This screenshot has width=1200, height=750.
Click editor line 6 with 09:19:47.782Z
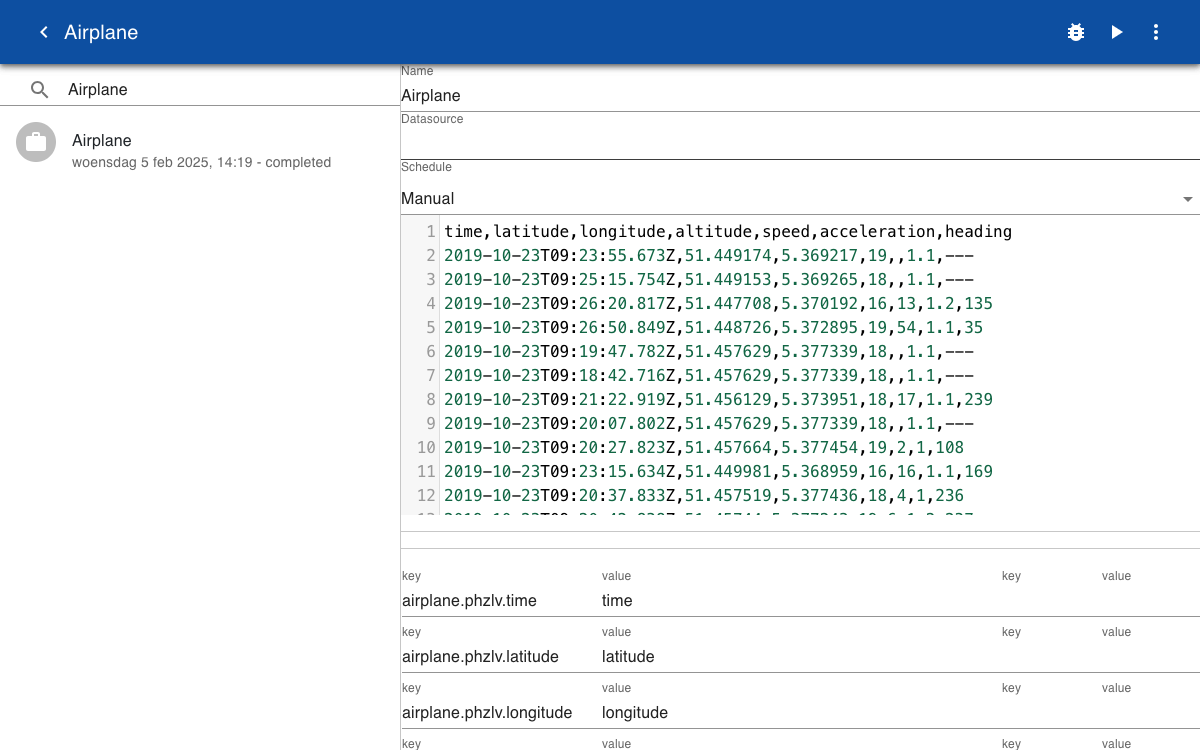(709, 352)
